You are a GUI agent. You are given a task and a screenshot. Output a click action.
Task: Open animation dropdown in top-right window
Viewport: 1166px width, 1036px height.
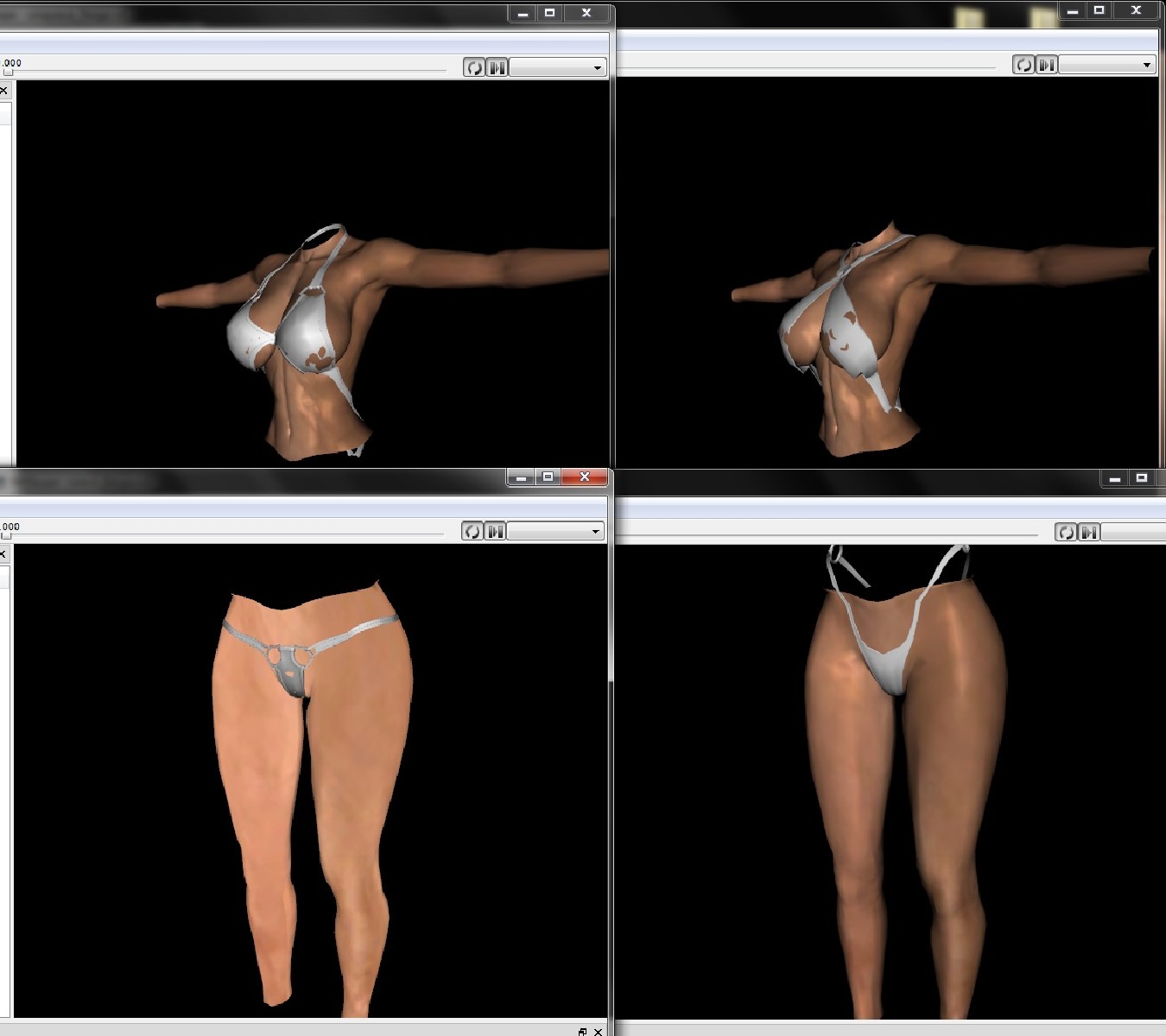pyautogui.click(x=1107, y=65)
